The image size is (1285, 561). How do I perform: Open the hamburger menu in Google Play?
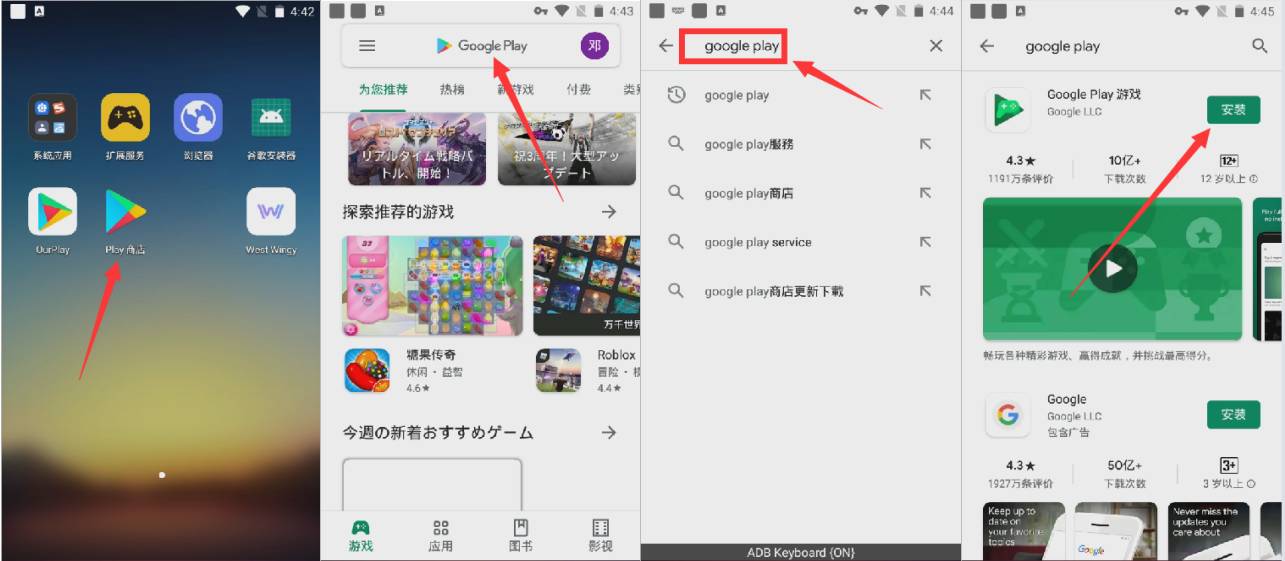point(367,46)
